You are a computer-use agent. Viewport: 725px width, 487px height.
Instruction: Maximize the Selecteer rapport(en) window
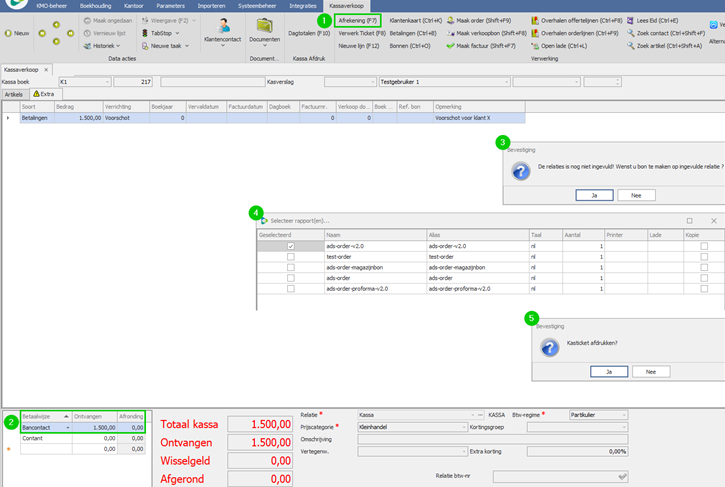tap(689, 221)
